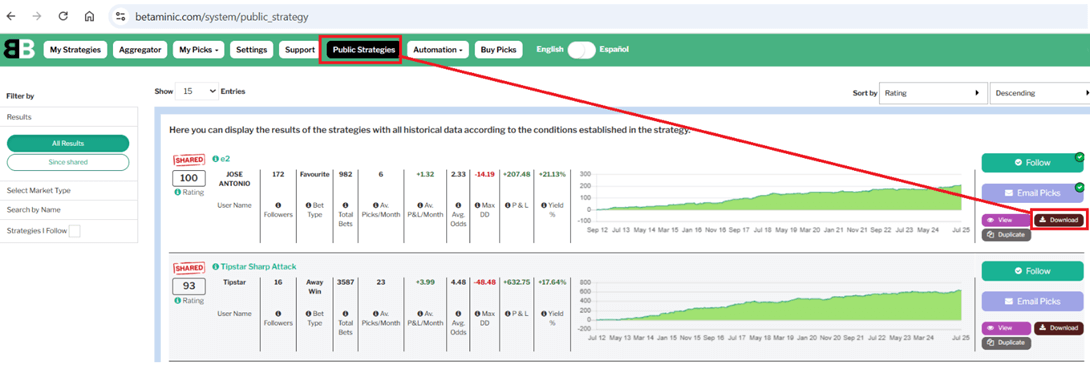
Task: Expand the Results filter section
Action: click(69, 117)
